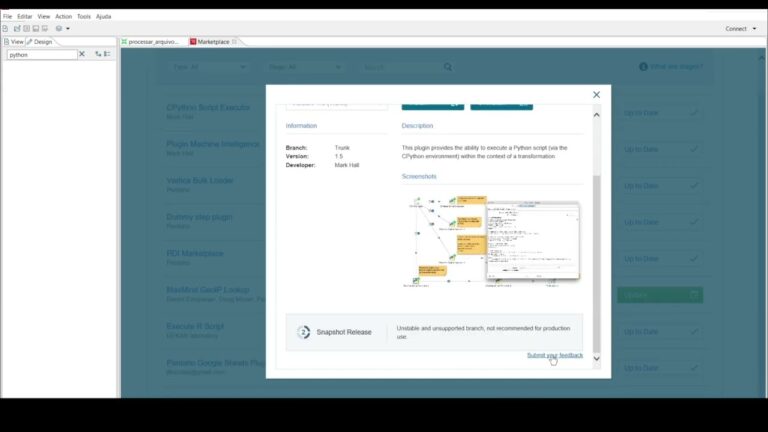Click the Information section heading
The width and height of the screenshot is (768, 432).
pyautogui.click(x=301, y=126)
